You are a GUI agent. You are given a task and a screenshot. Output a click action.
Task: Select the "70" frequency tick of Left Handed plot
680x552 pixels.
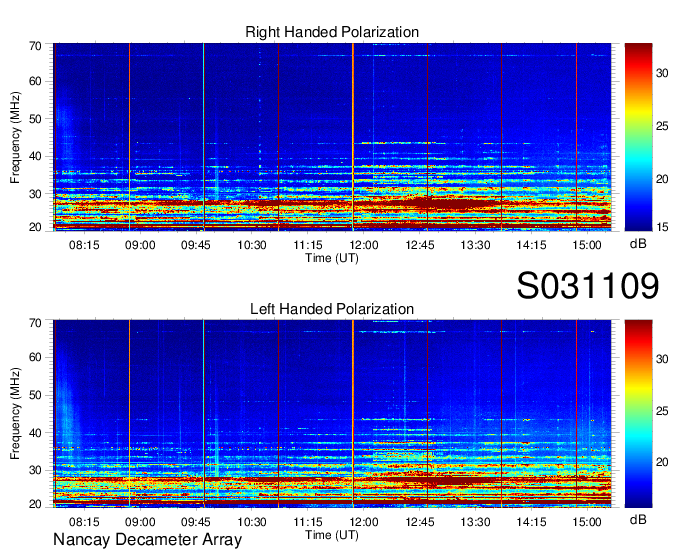35,323
